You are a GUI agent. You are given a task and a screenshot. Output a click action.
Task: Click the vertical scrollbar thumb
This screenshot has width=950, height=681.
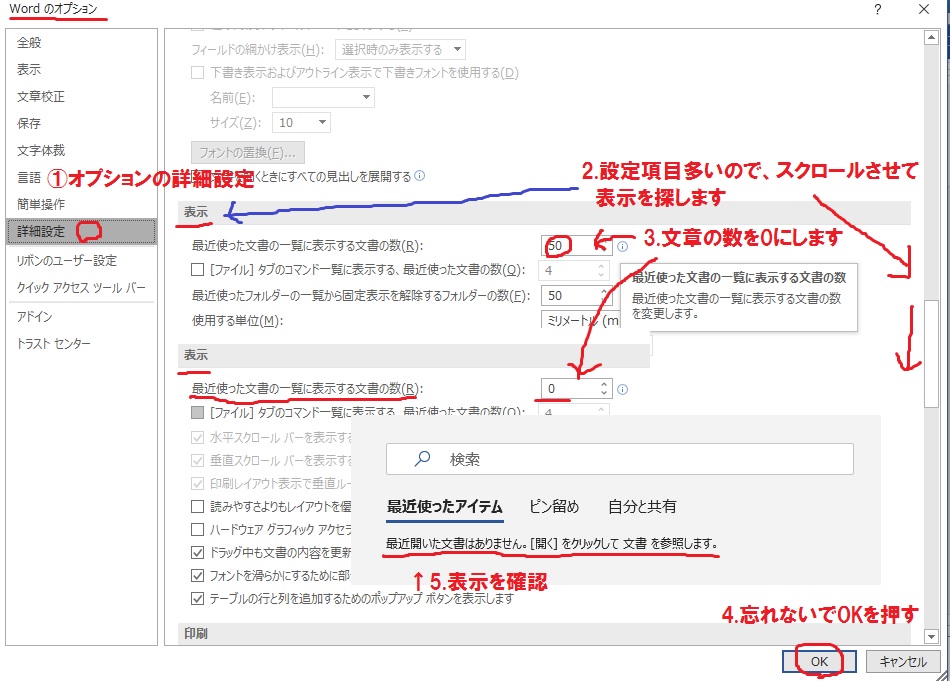point(931,354)
